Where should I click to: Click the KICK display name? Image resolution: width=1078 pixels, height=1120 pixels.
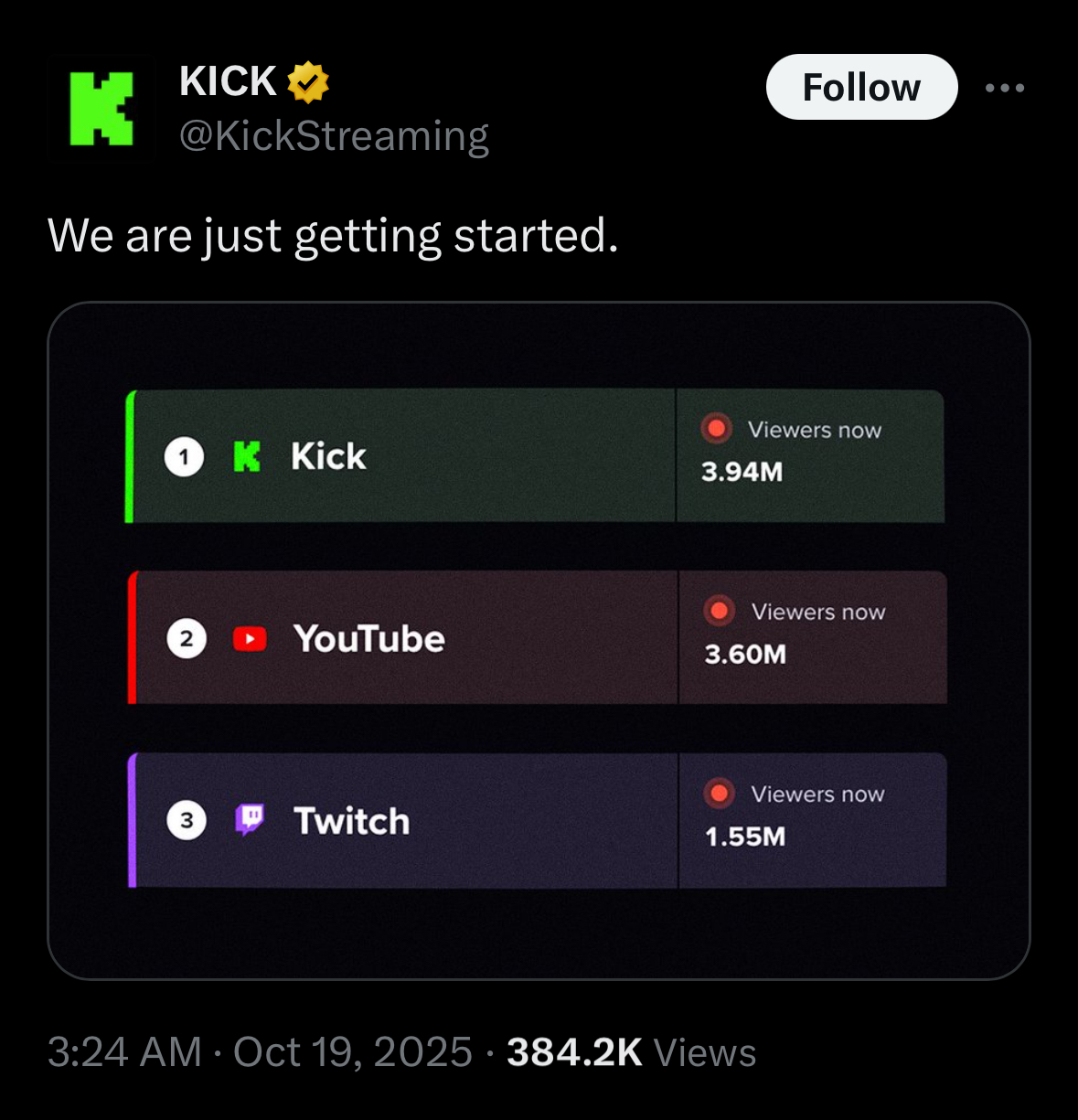(x=228, y=81)
